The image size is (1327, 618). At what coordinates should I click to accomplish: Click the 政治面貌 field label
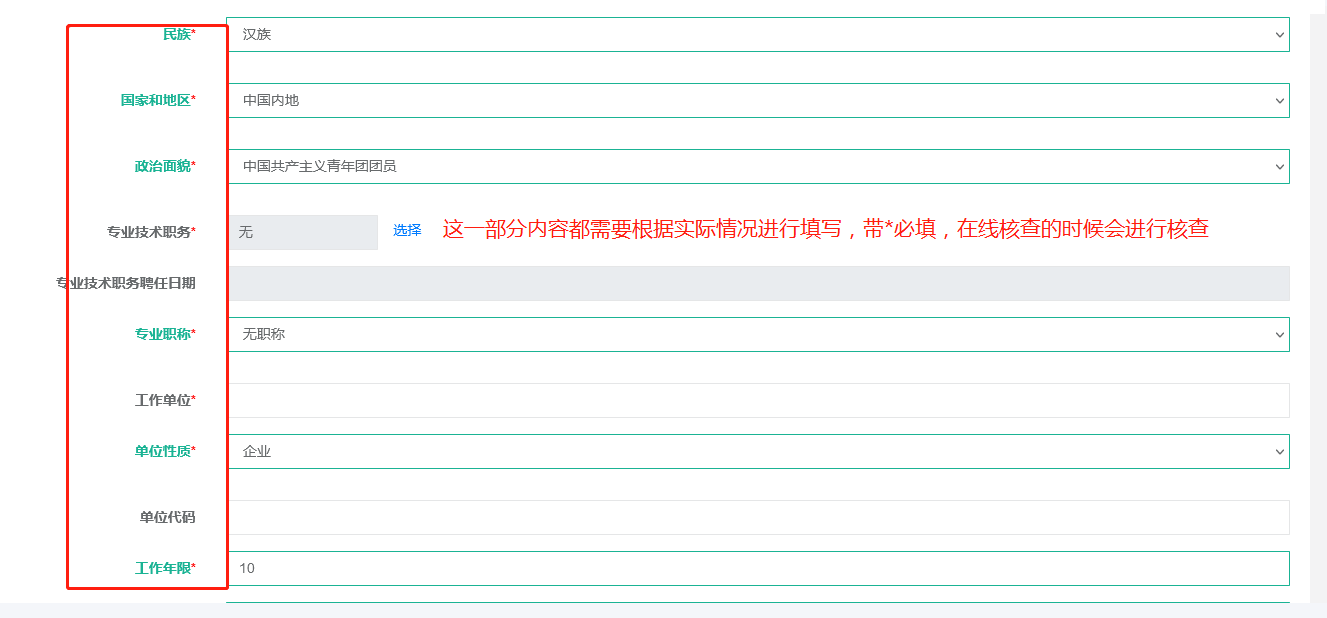coord(163,166)
